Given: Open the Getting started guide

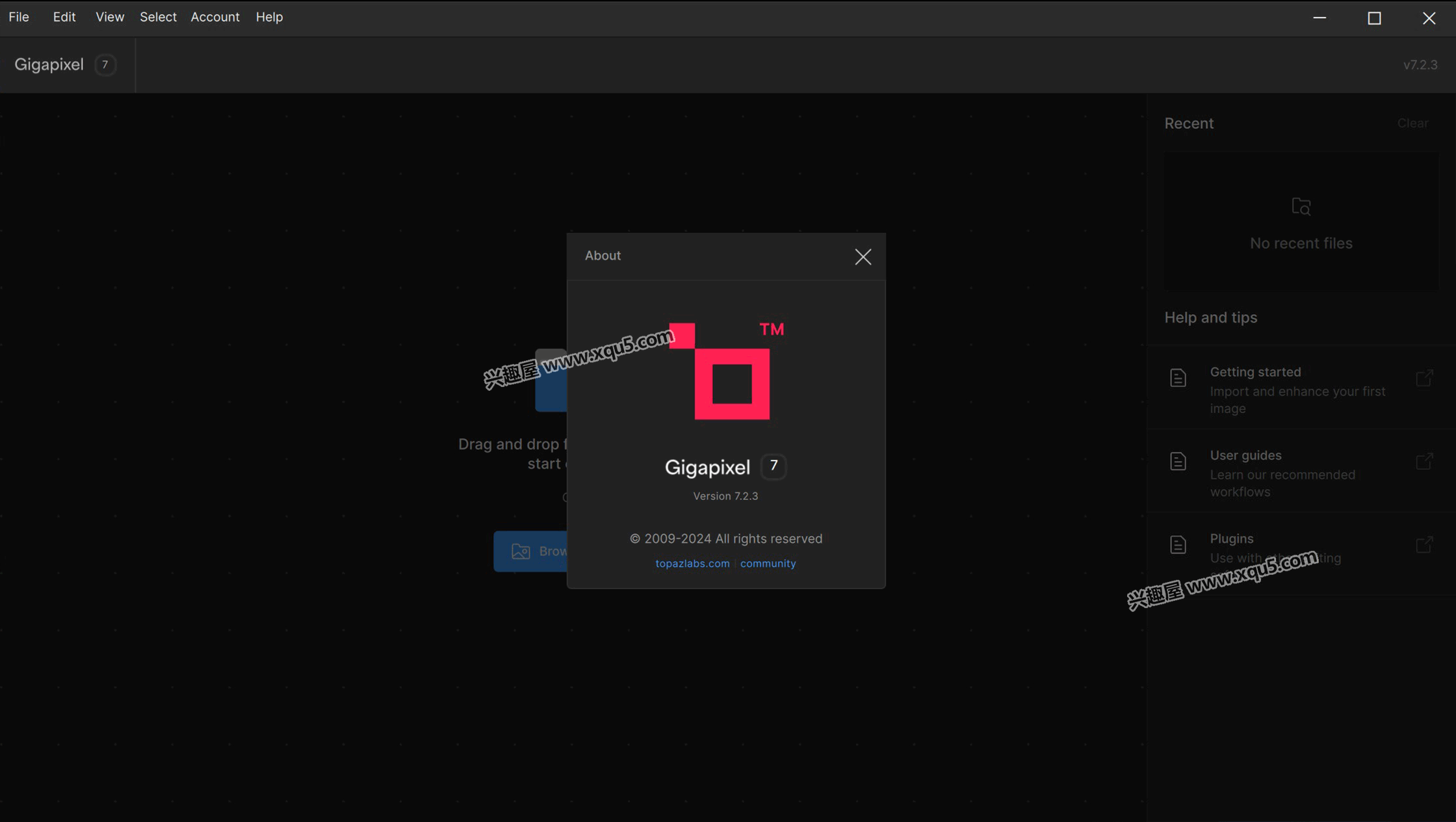Looking at the screenshot, I should pyautogui.click(x=1301, y=388).
